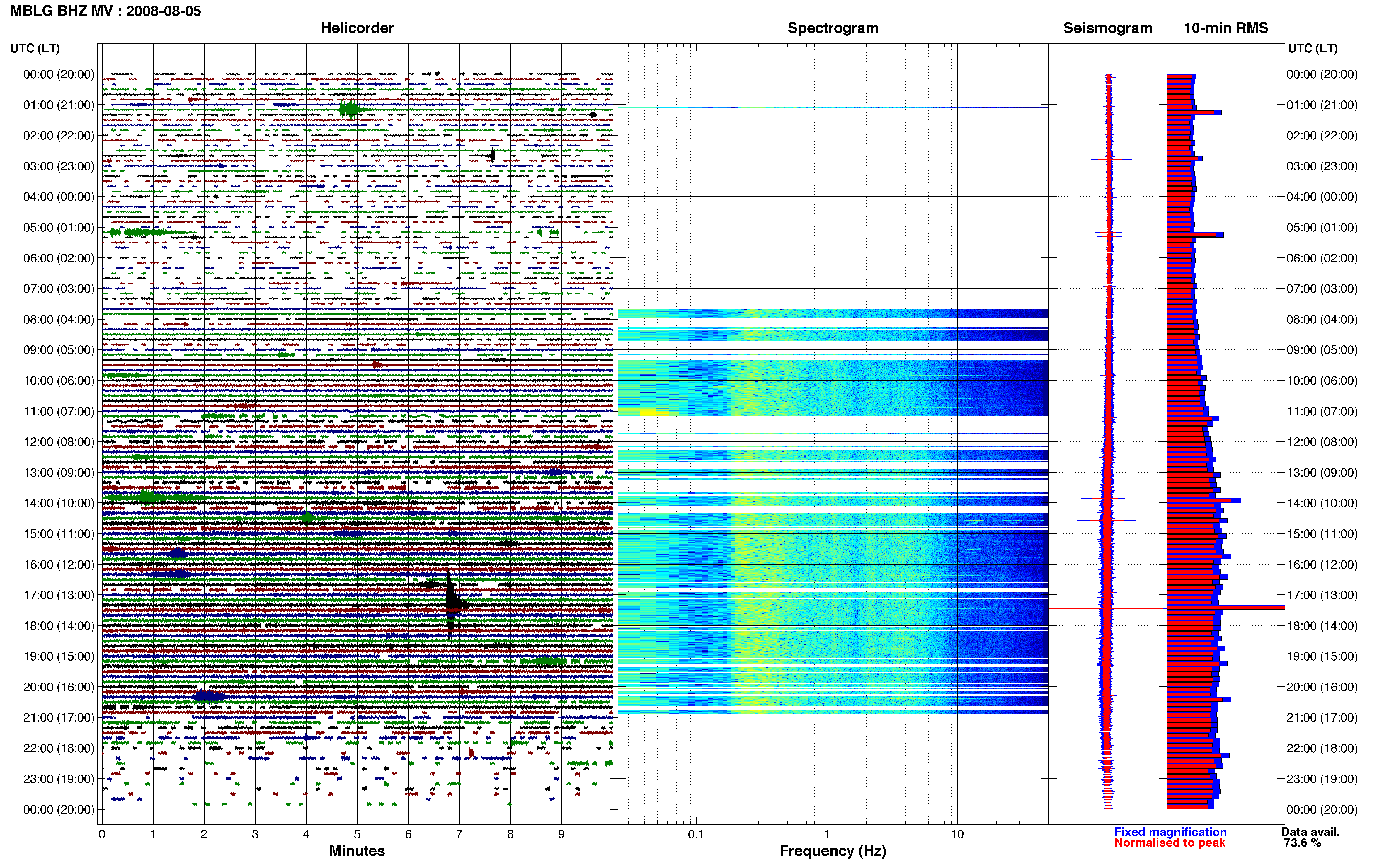Click left-axis time label 03:00 (23:00)

(59, 166)
